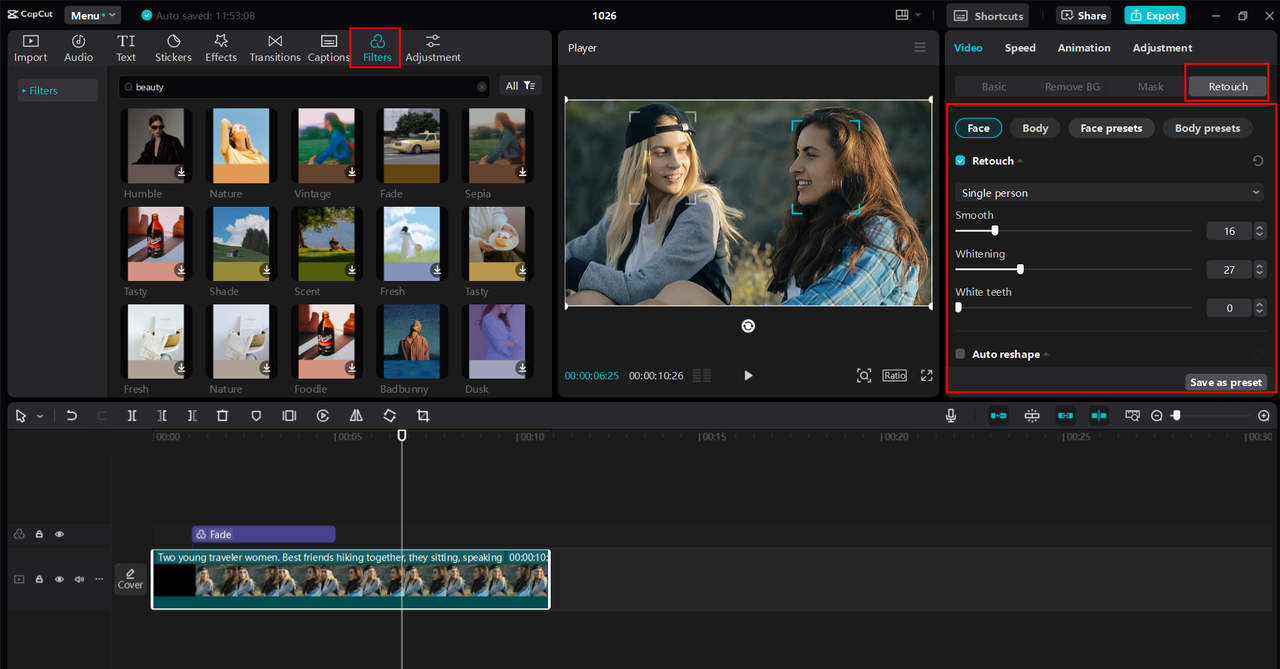Lock the main video track

(39, 579)
